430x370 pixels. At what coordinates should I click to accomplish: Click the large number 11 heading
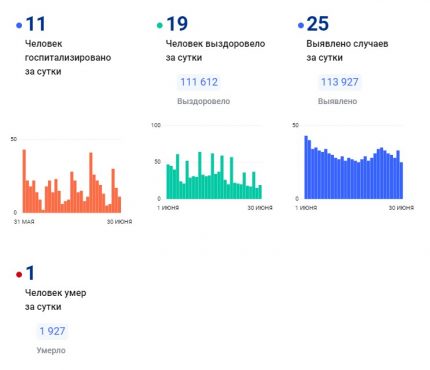[35, 24]
